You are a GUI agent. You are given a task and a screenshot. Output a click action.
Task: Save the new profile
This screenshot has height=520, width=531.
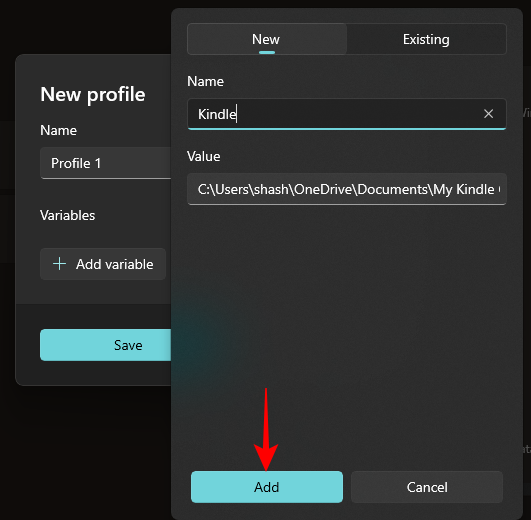[106, 345]
